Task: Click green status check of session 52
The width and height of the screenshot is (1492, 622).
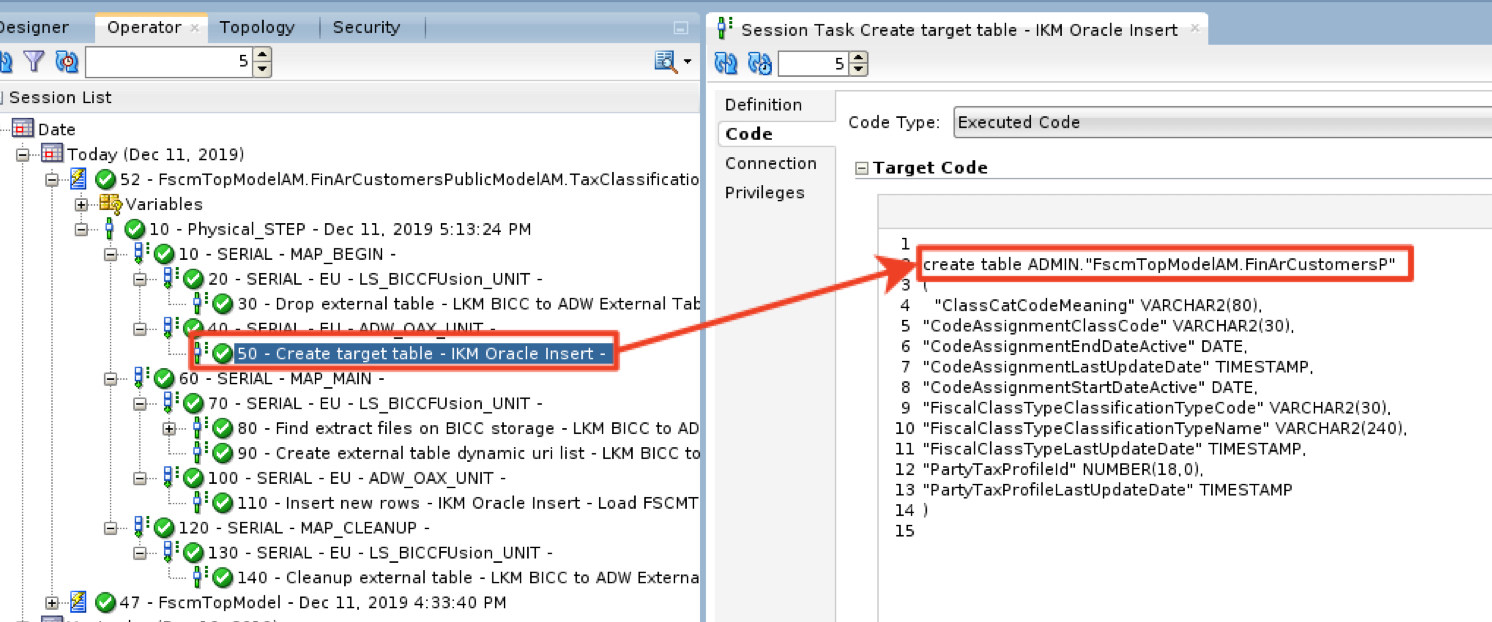Action: (105, 179)
